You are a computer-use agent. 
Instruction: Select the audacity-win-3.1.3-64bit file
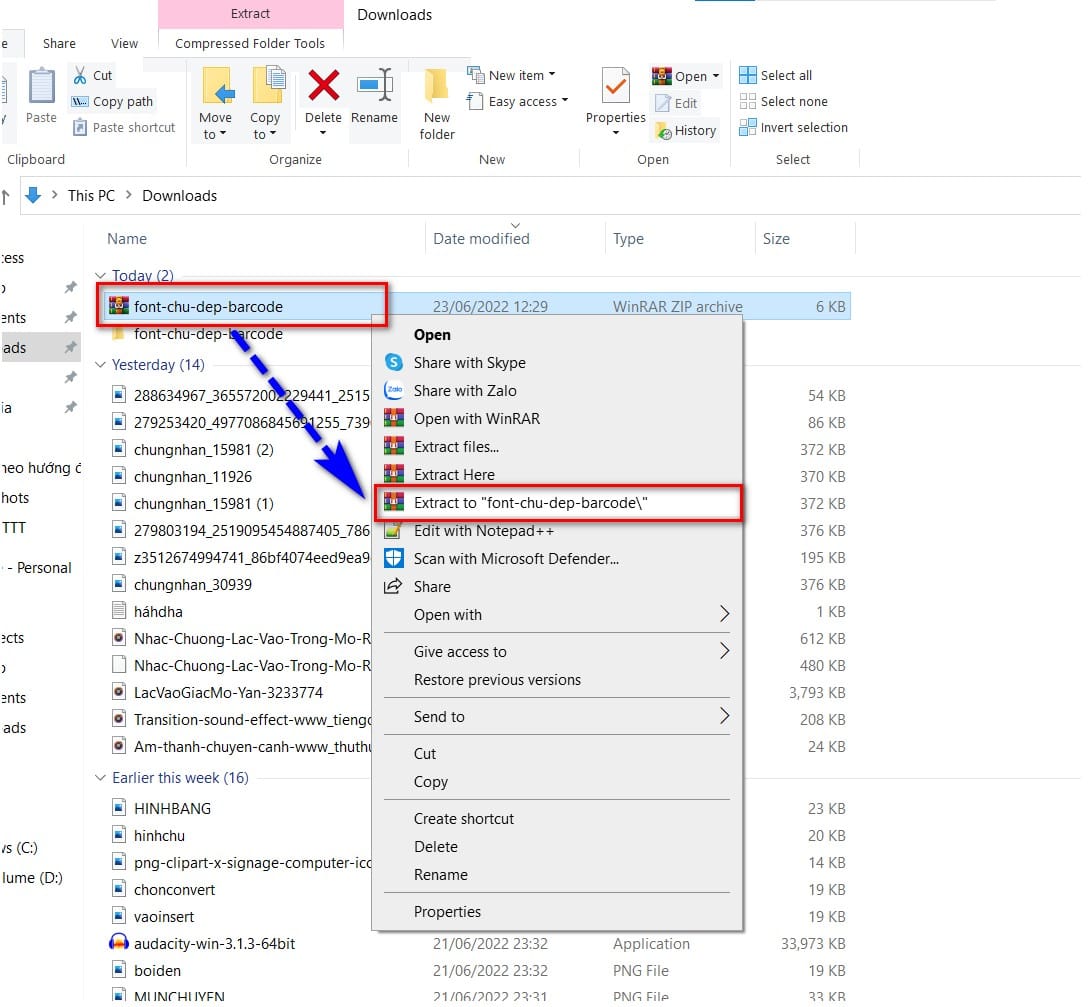[214, 944]
